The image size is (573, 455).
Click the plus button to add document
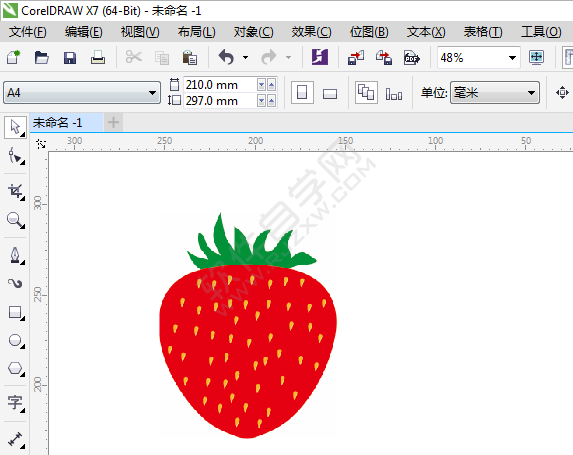(113, 122)
